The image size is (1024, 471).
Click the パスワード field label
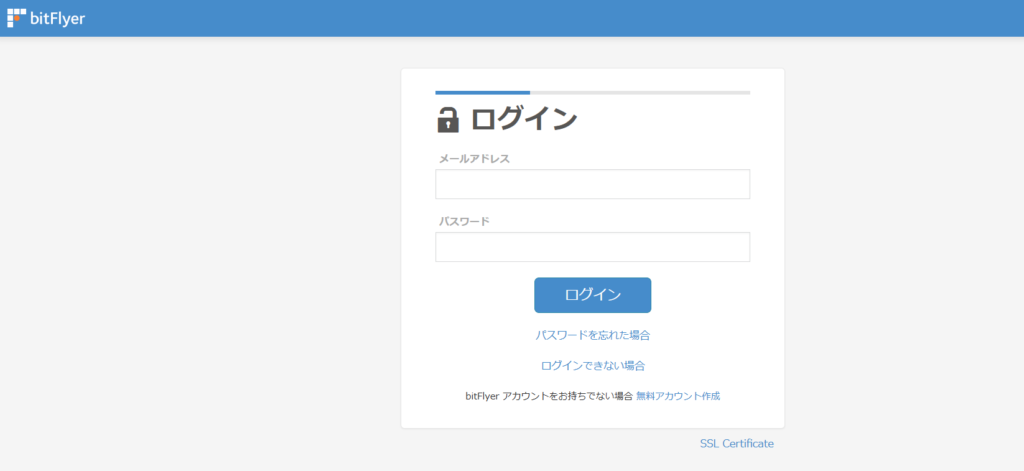464,221
